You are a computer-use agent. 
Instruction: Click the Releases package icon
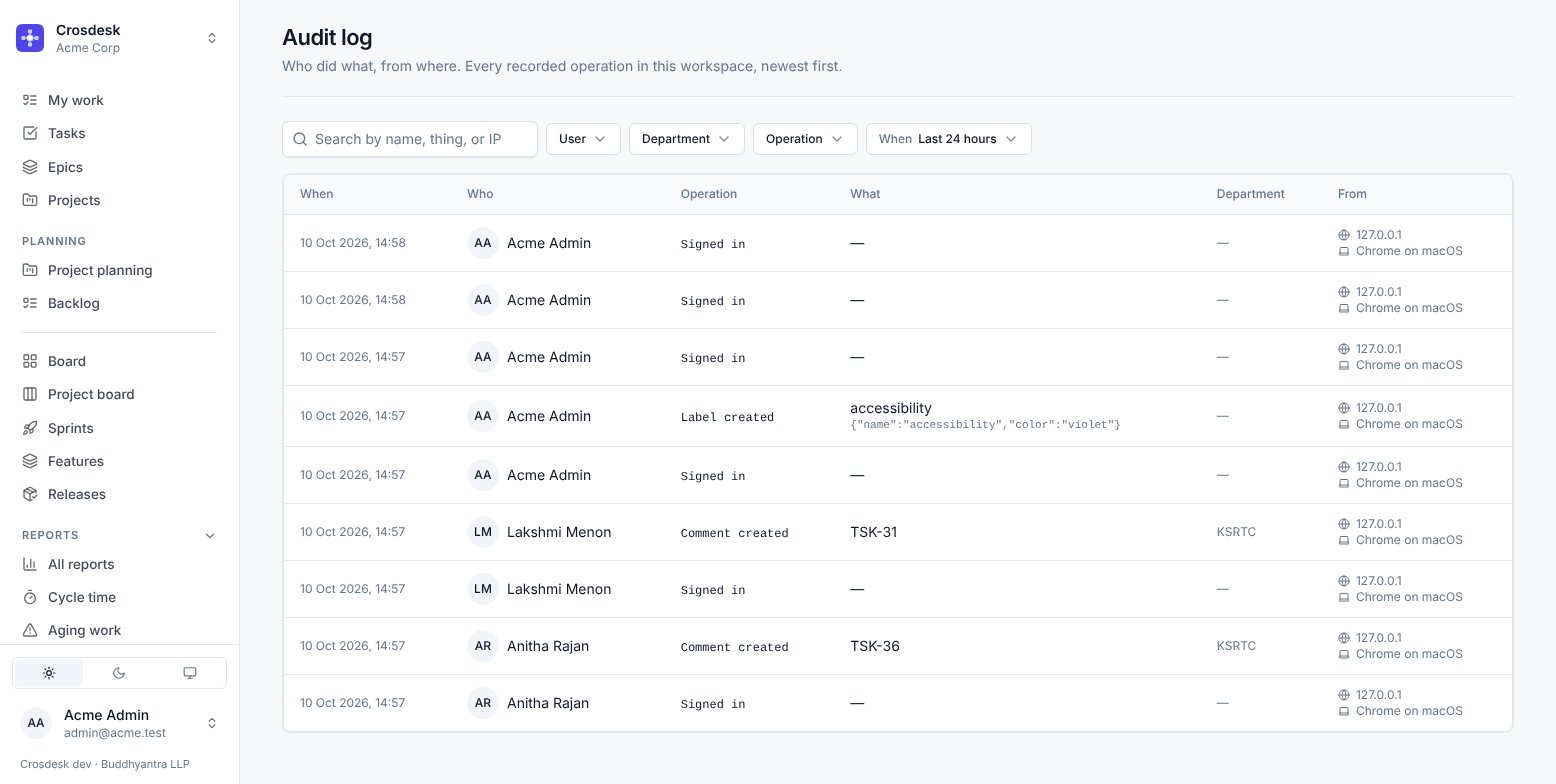coord(30,494)
